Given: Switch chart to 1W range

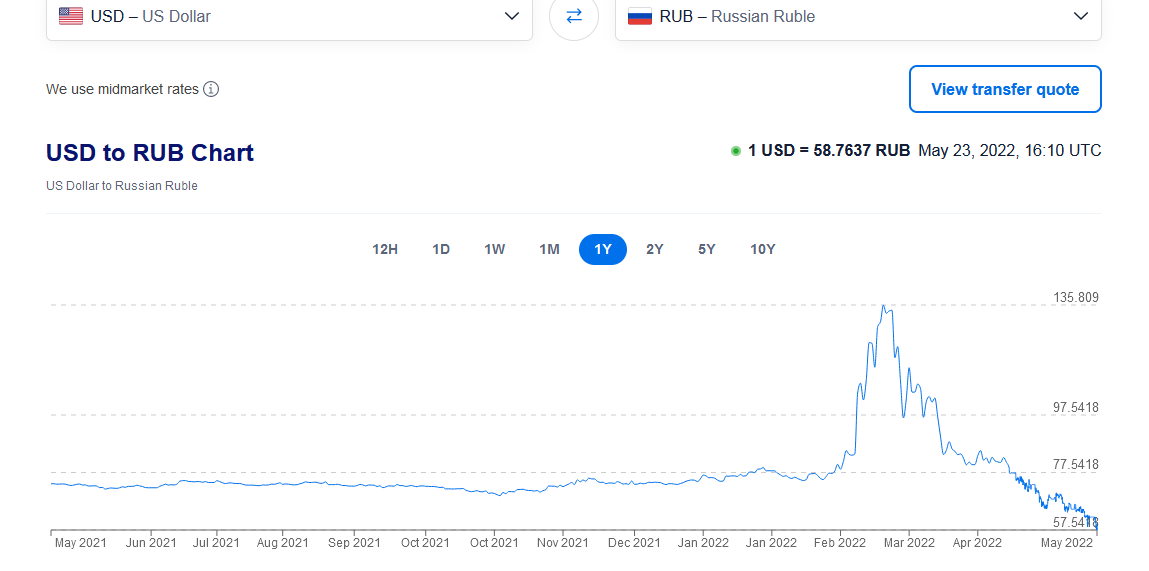Looking at the screenshot, I should point(495,249).
